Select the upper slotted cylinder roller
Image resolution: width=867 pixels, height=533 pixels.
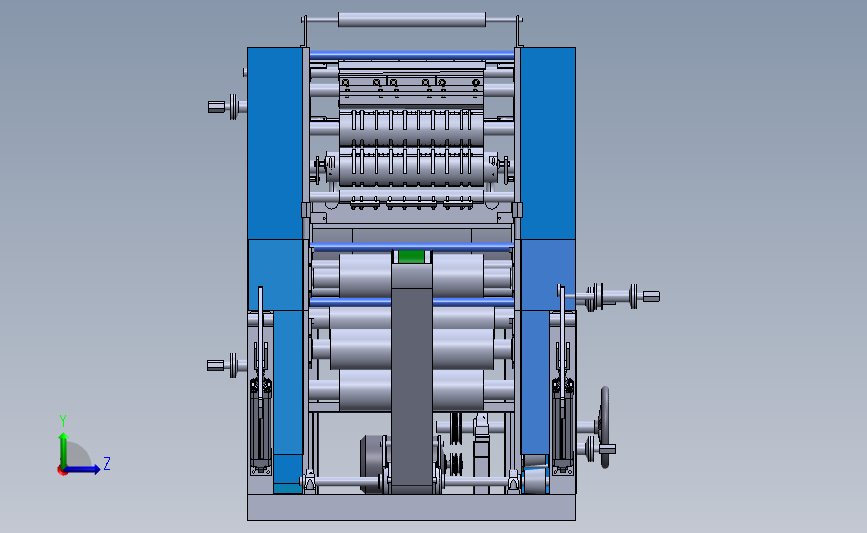[x=411, y=128]
